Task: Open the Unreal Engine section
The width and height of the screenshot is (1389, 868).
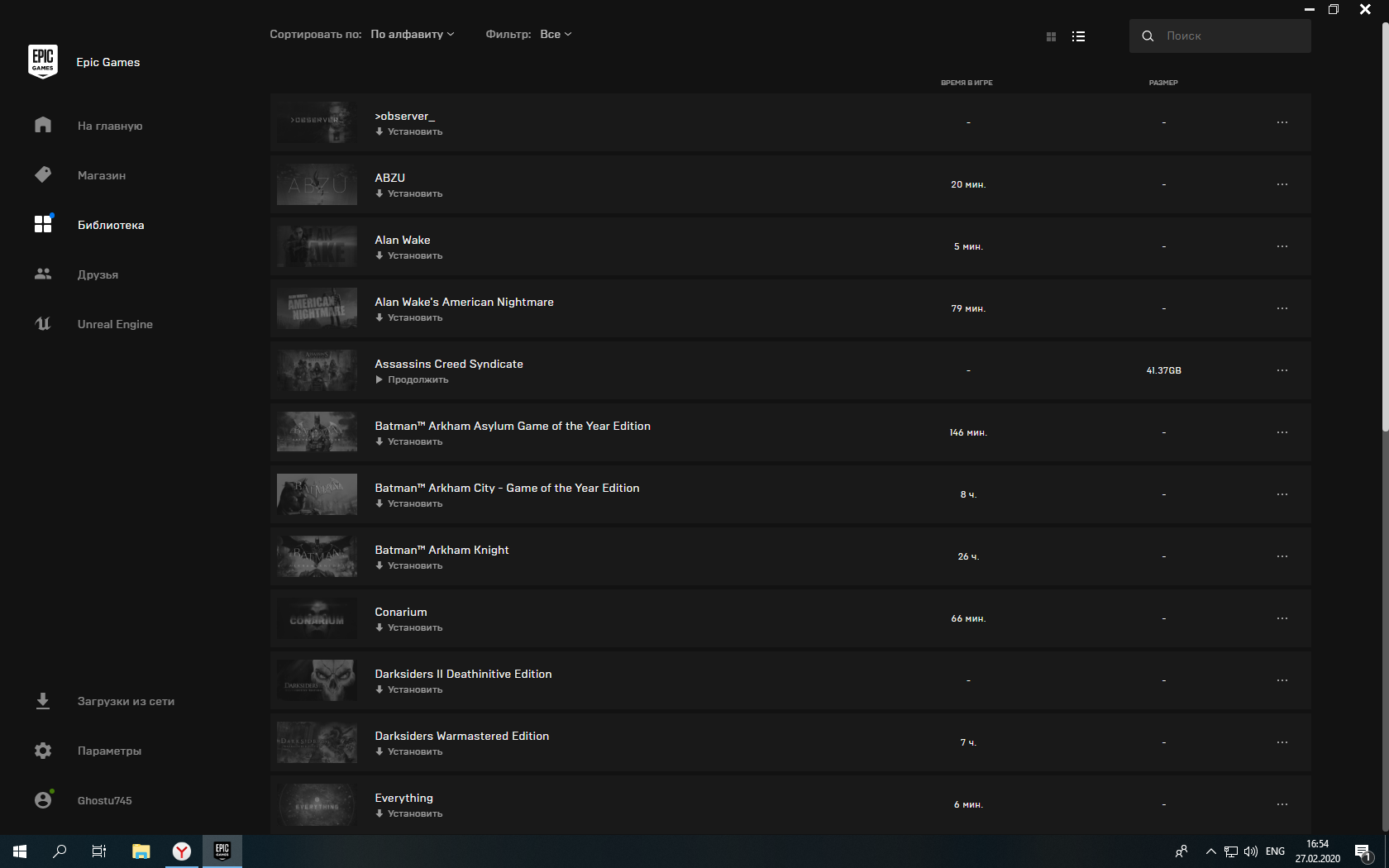Action: [x=93, y=324]
